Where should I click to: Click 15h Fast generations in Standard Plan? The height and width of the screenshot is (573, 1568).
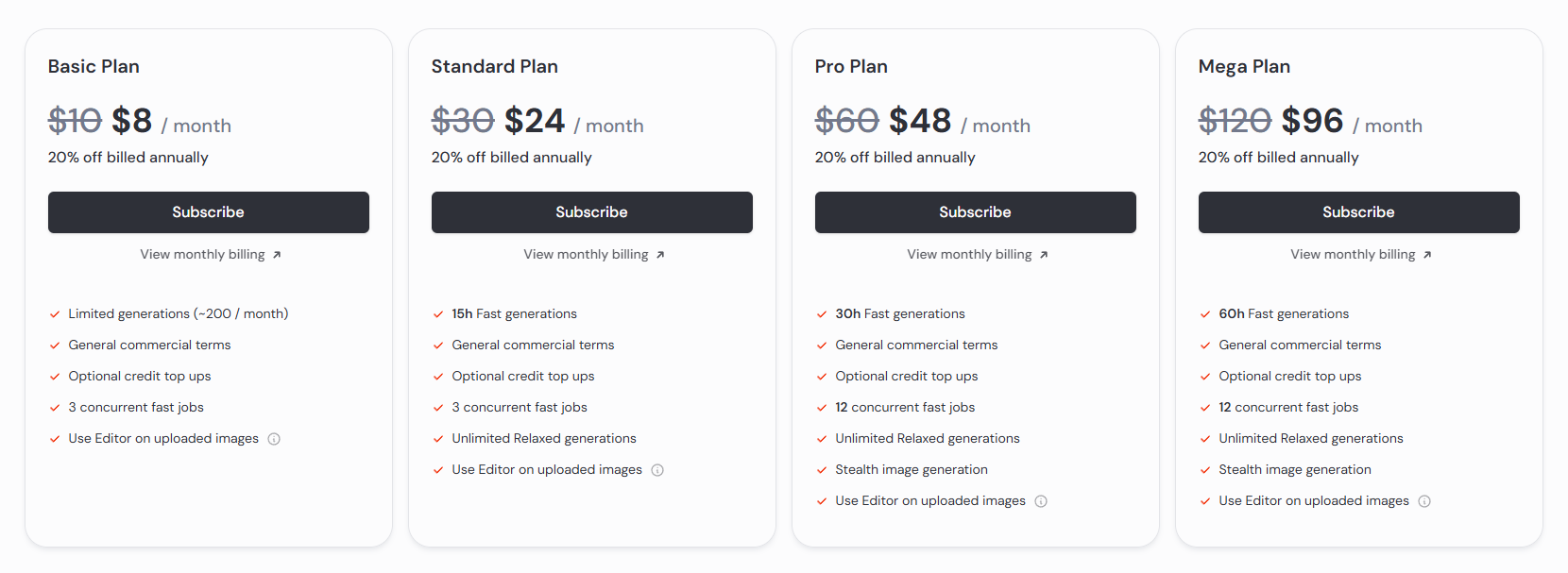coord(514,314)
